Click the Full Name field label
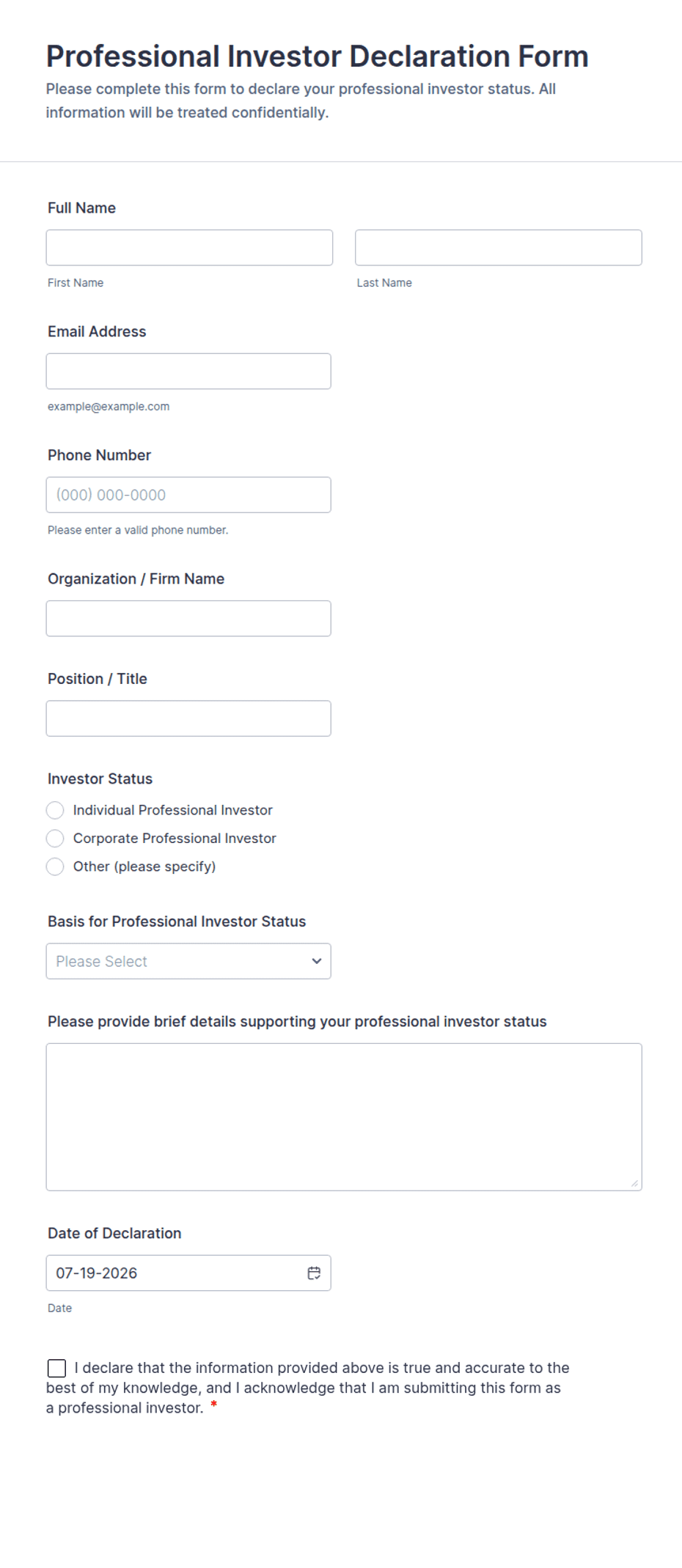Image resolution: width=682 pixels, height=1568 pixels. tap(81, 208)
